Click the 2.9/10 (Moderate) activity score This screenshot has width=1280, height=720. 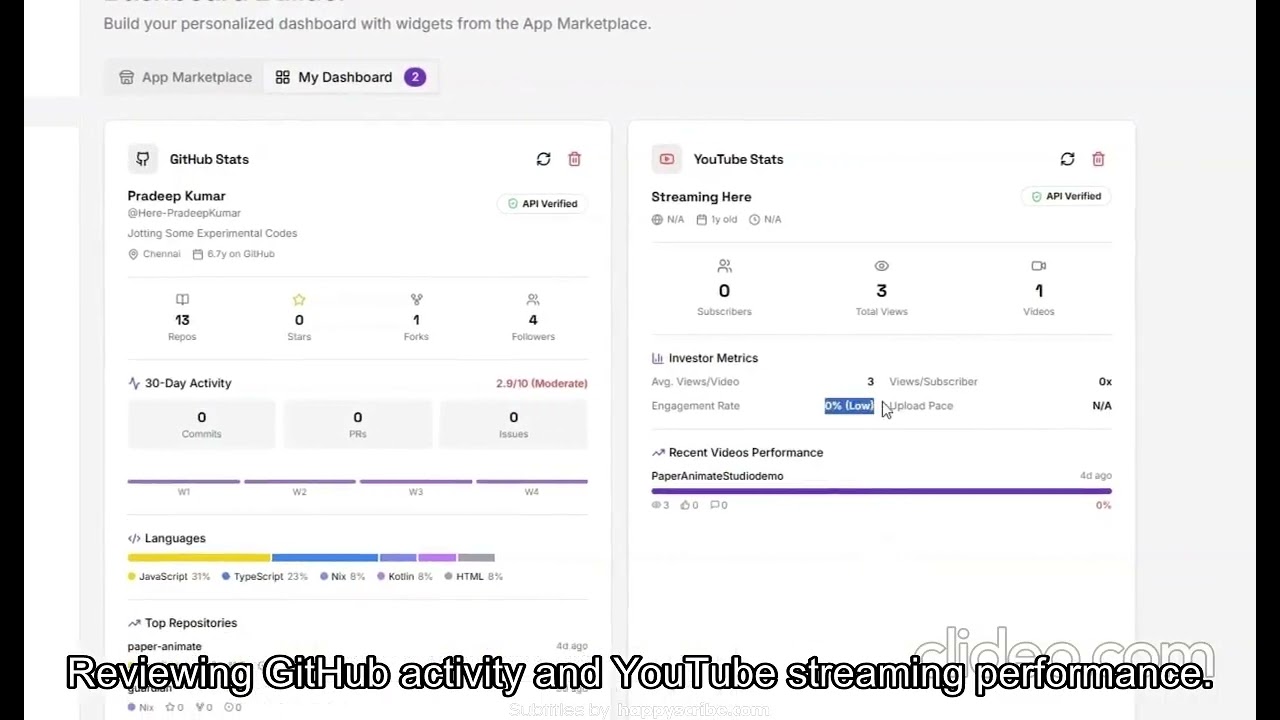click(542, 383)
